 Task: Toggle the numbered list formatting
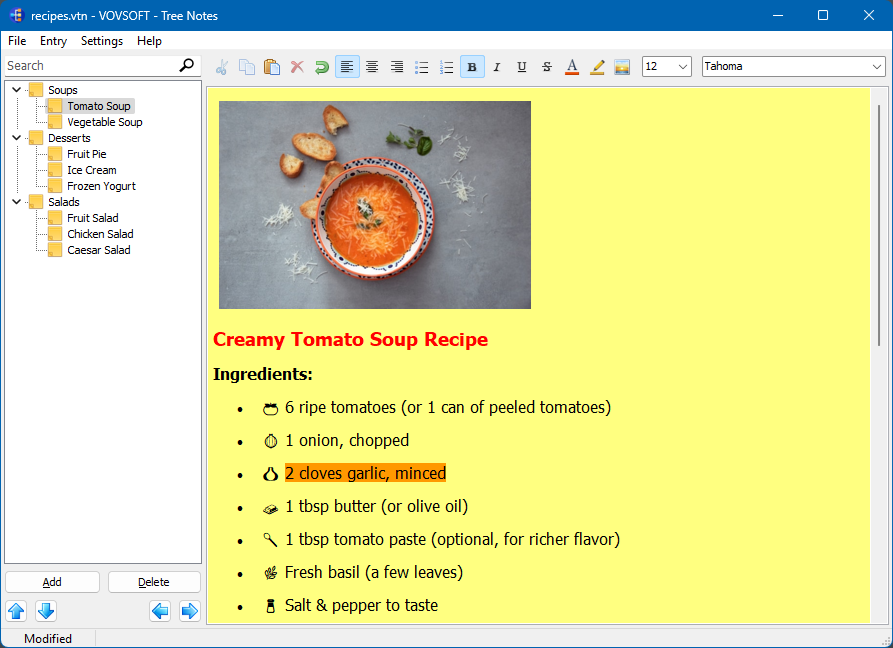click(x=446, y=66)
